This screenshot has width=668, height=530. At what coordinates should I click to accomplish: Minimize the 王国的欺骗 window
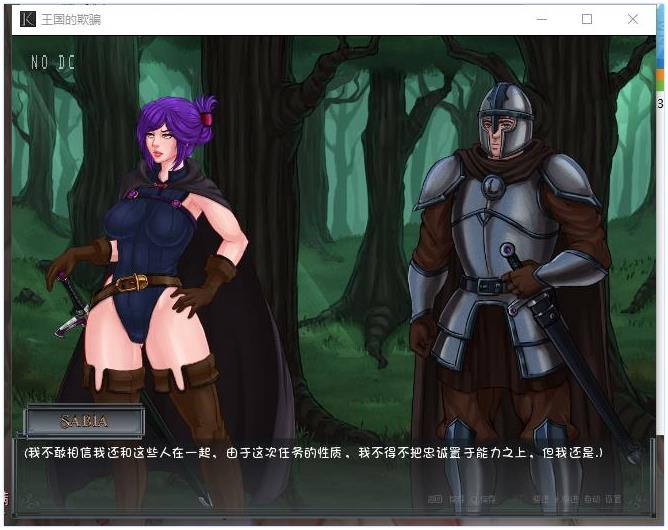tap(541, 19)
